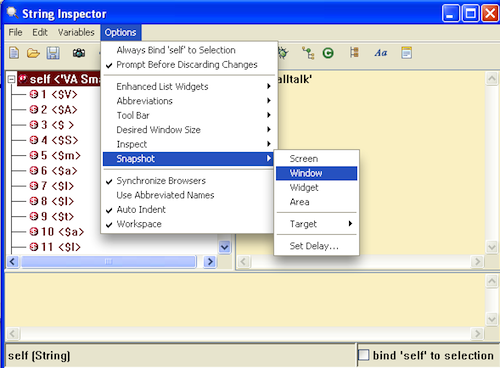The height and width of the screenshot is (368, 500).
Task: Expand the Enhanced List Widgets submenu
Action: (188, 87)
